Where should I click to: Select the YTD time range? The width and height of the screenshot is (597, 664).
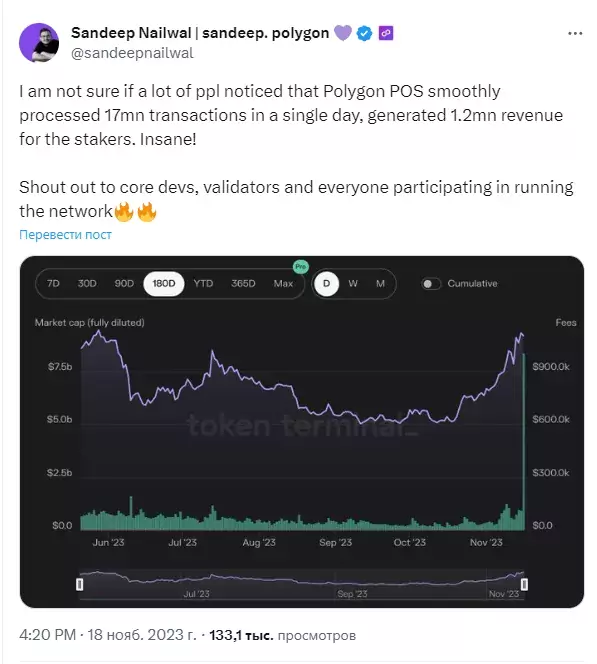click(203, 283)
